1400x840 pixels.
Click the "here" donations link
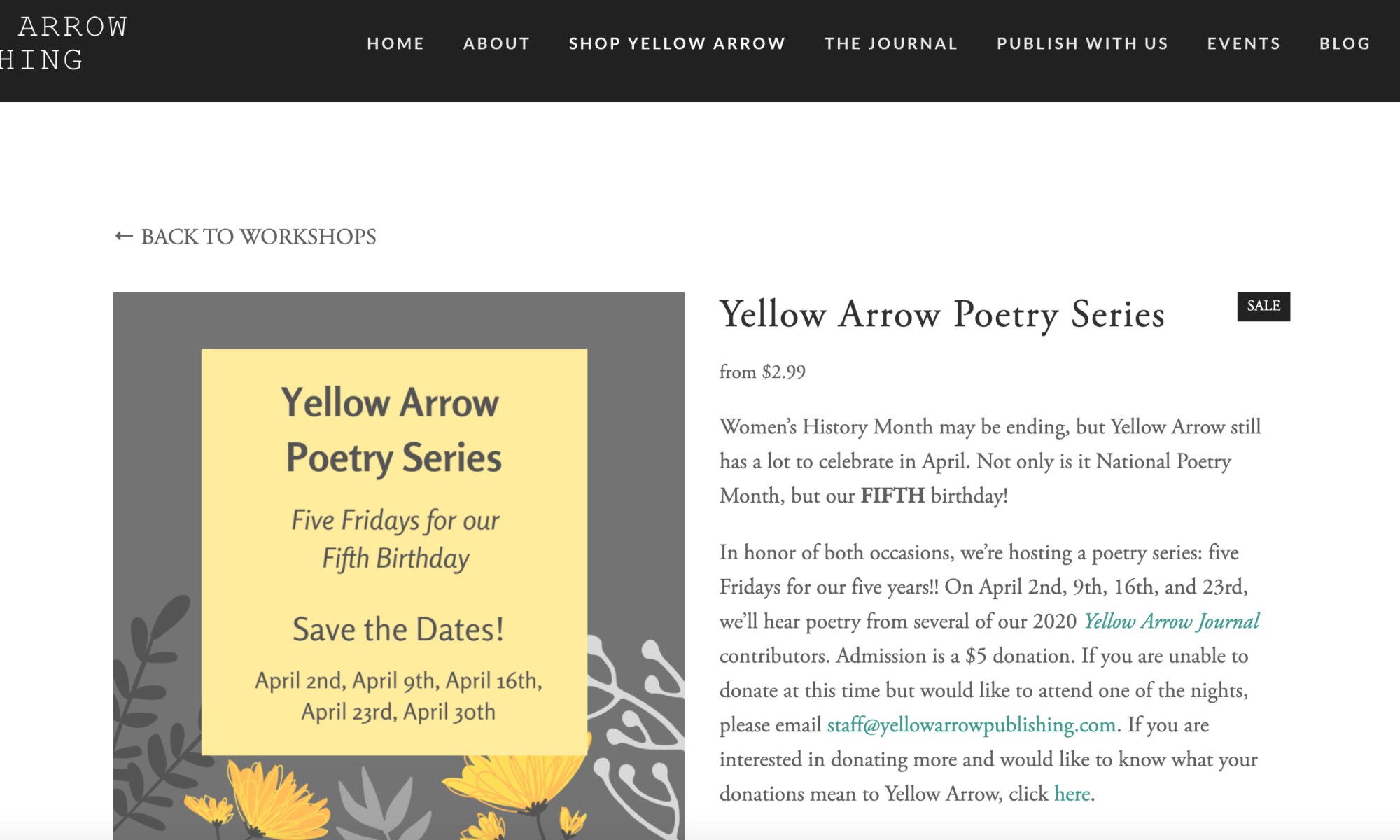[x=1072, y=794]
